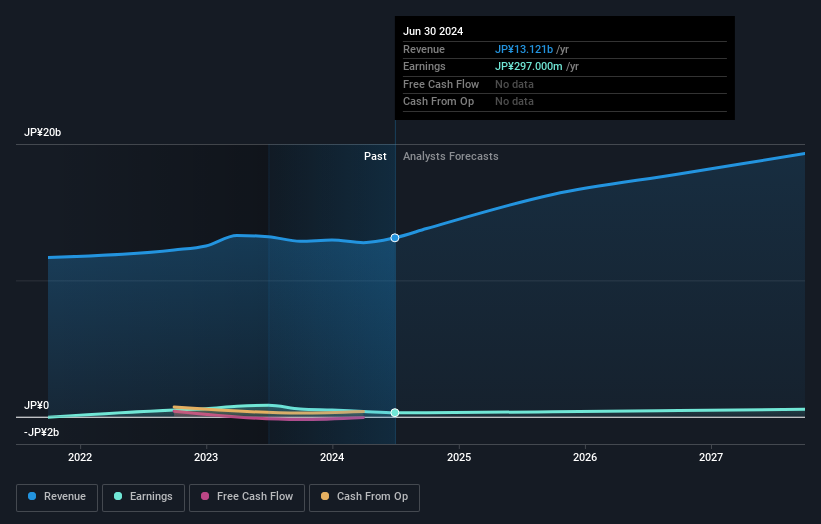Click the JP¥20b y-axis label
The height and width of the screenshot is (524, 821).
[42, 132]
